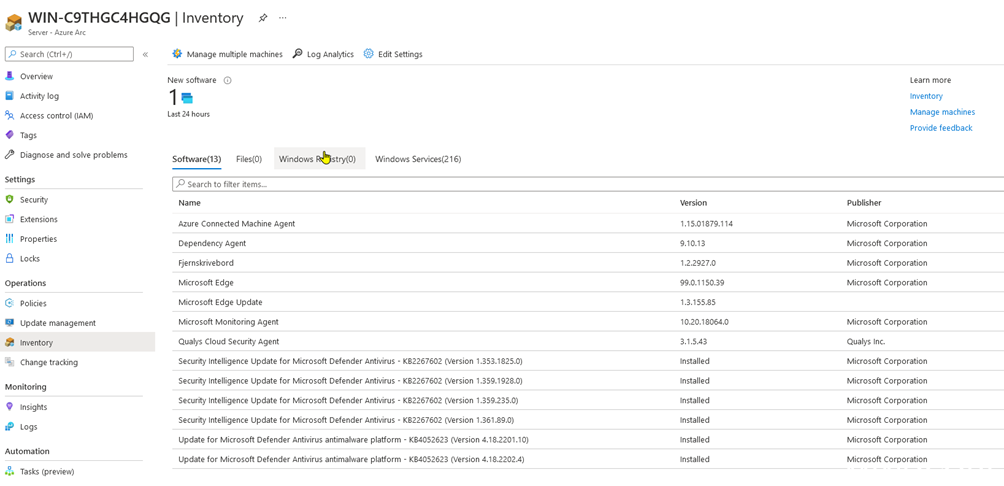Image resolution: width=1004 pixels, height=486 pixels.
Task: Select Security Intelligence Update Version 1.361.89.0 row
Action: pyautogui.click(x=588, y=420)
